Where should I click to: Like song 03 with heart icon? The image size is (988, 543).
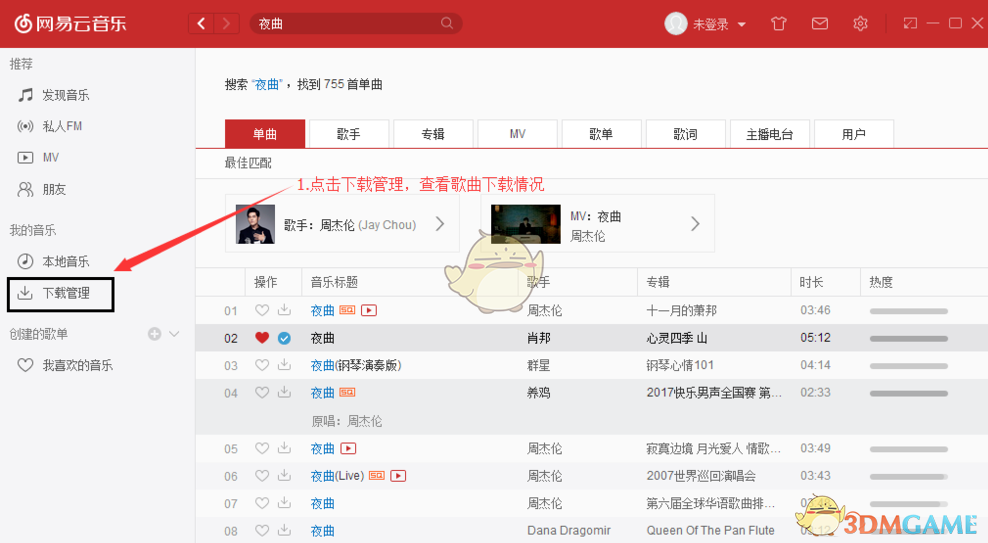pos(262,365)
